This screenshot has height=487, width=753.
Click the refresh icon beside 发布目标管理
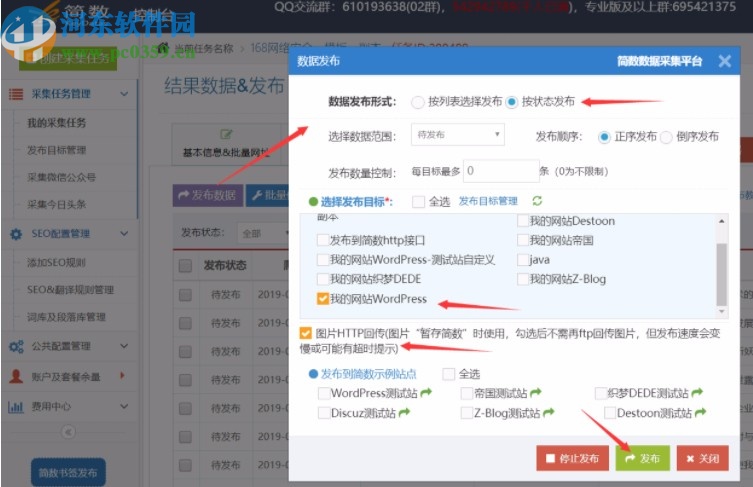click(537, 201)
